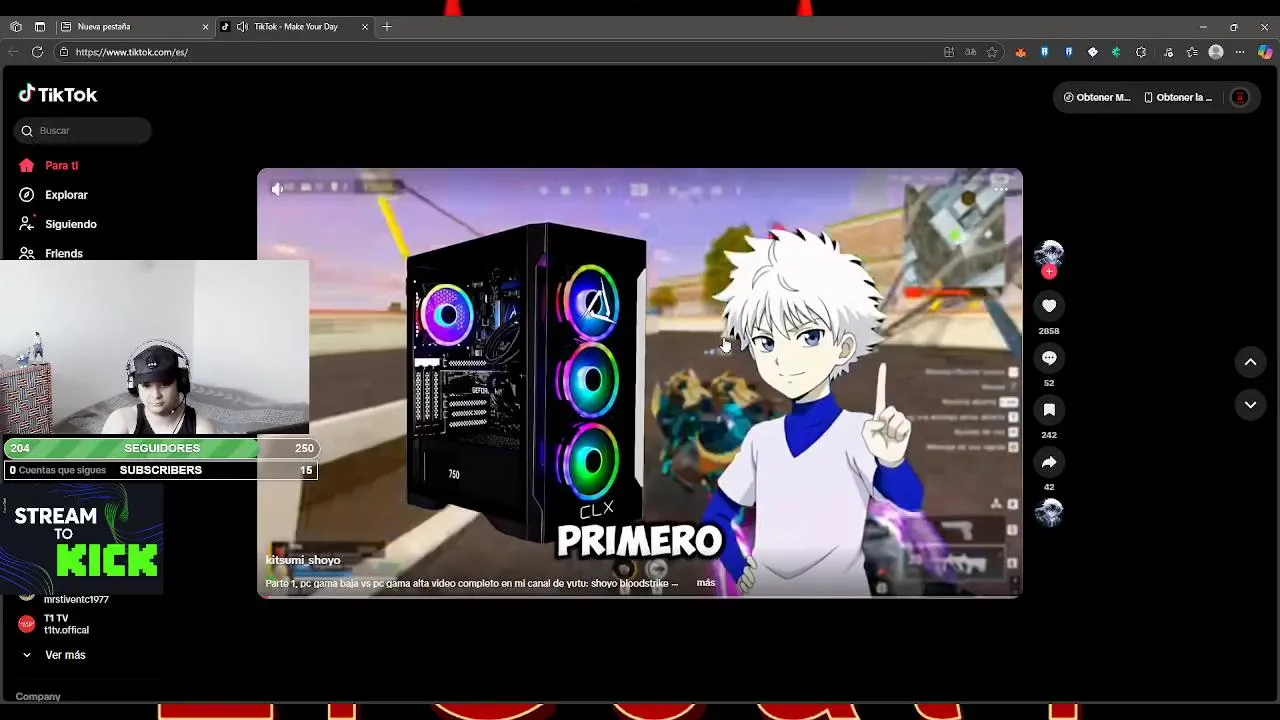This screenshot has width=1280, height=720.
Task: Open the creator's profile avatar
Action: point(1049,254)
